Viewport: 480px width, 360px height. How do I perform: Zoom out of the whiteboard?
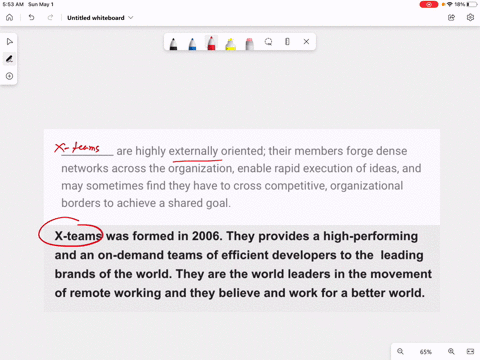(400, 351)
